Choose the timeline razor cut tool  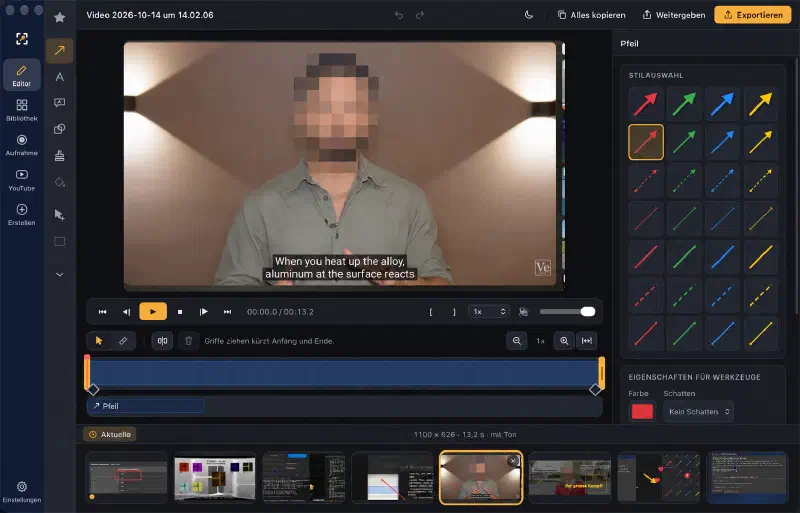click(123, 341)
